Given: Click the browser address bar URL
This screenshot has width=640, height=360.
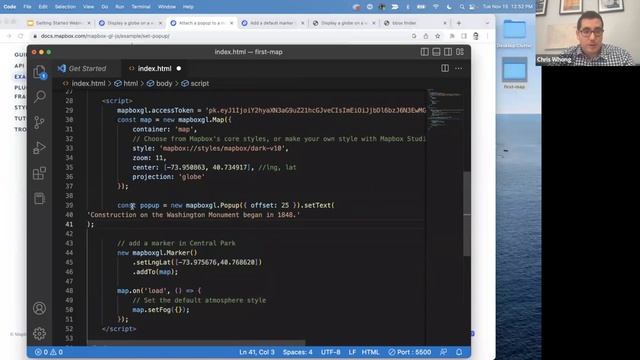Looking at the screenshot, I should (x=105, y=36).
